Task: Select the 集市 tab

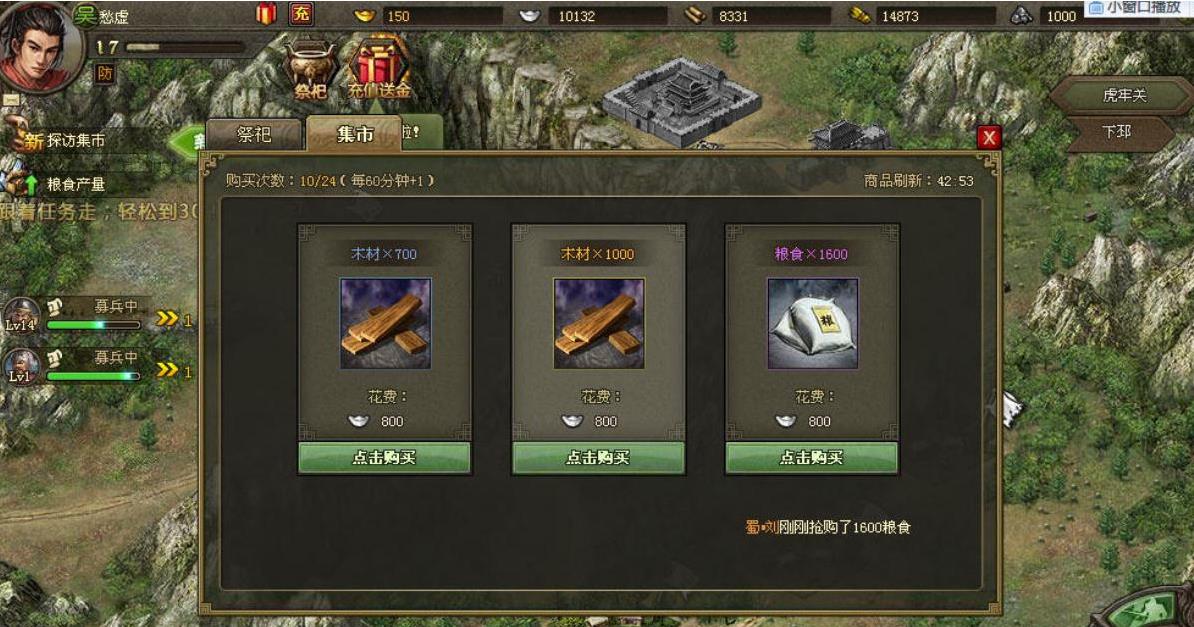Action: click(355, 134)
